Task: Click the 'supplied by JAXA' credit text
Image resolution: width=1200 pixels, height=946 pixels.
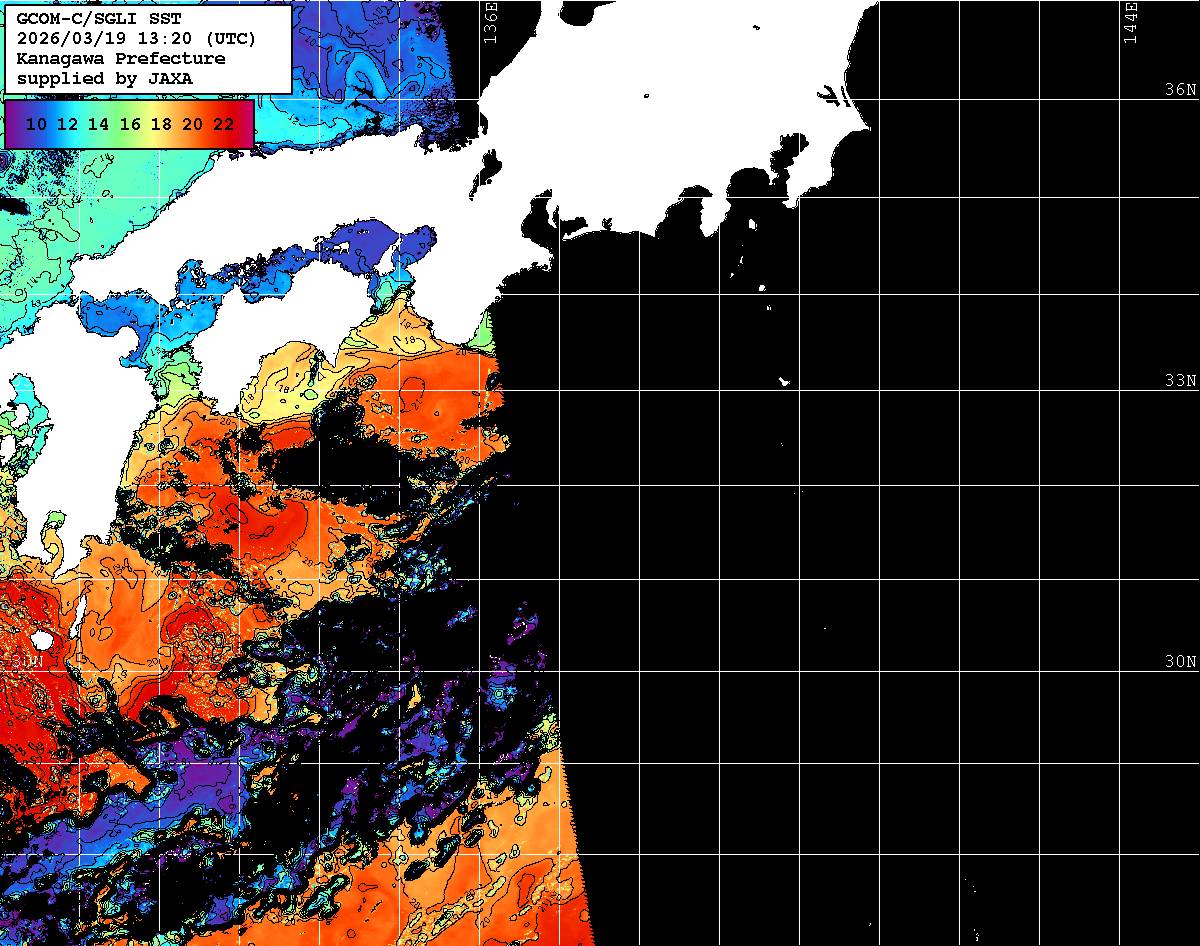Action: pyautogui.click(x=105, y=78)
